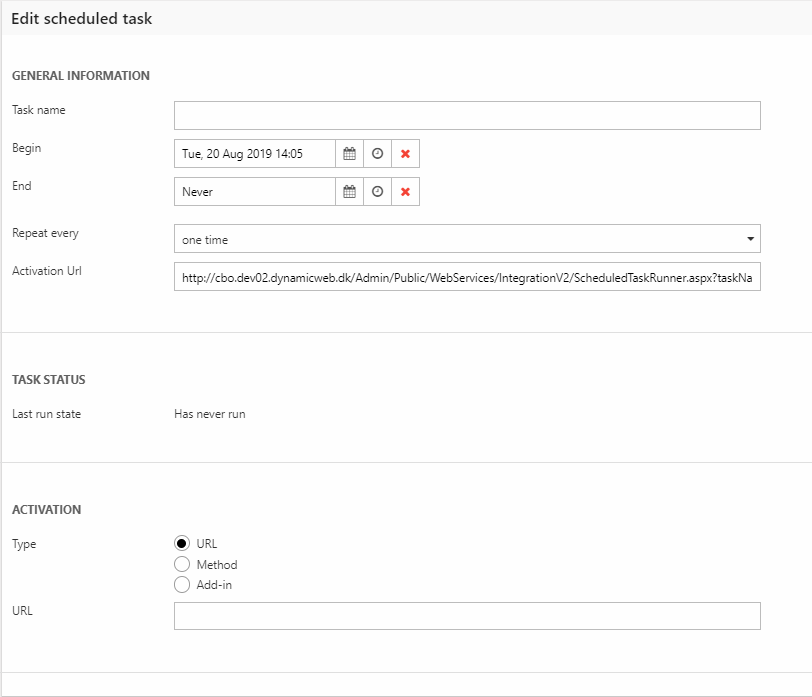Image resolution: width=812 pixels, height=697 pixels.
Task: Open the Begin date calendar picker
Action: coord(349,154)
